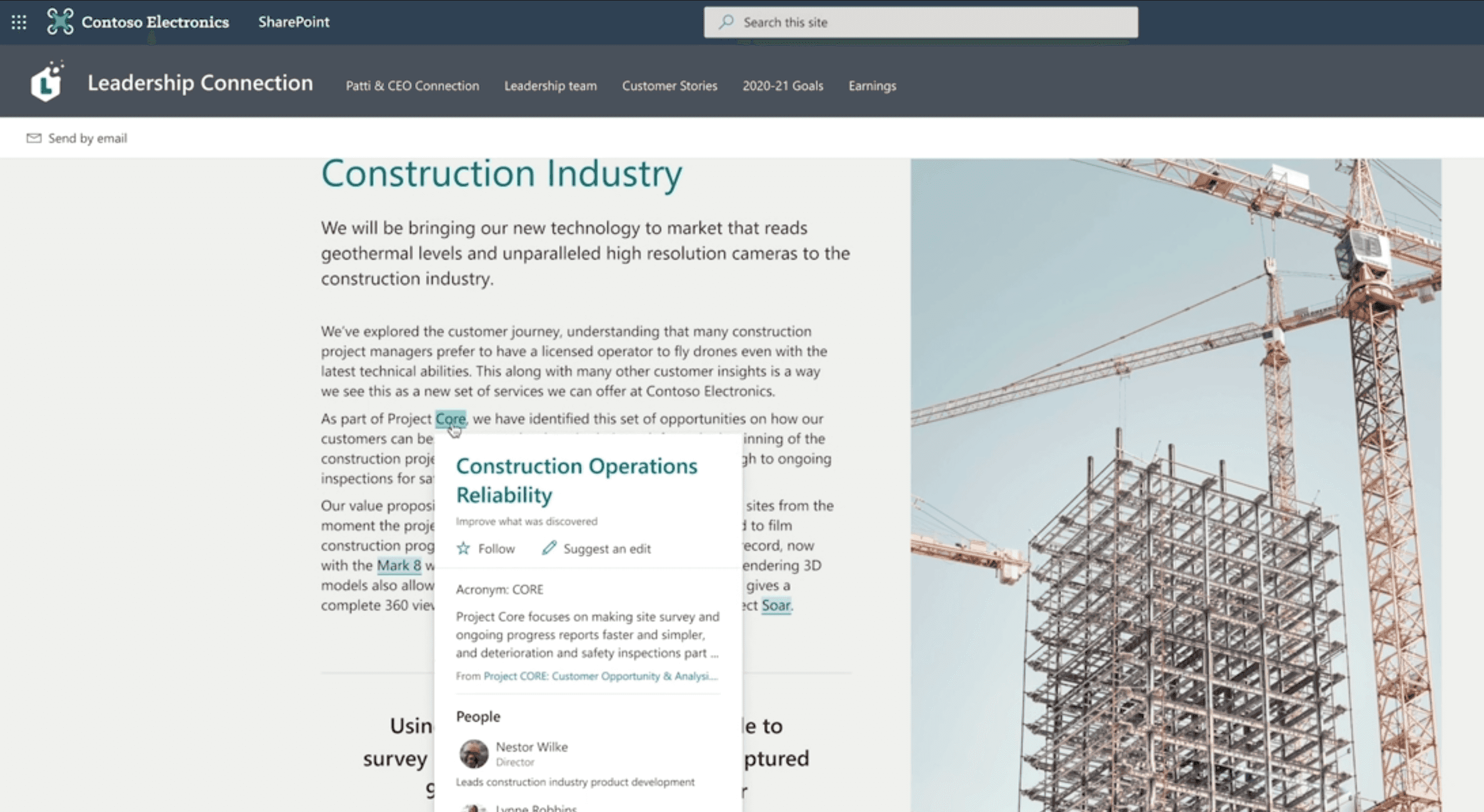Click the Contoso Electronics drone logo
The image size is (1484, 812).
coord(60,22)
